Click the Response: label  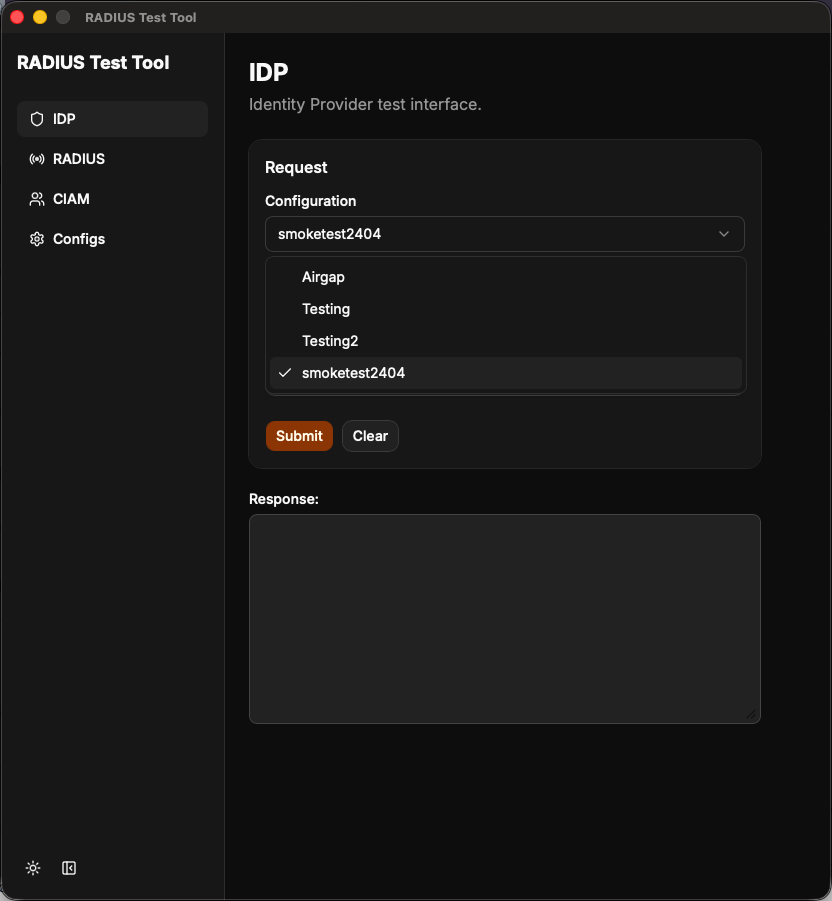(x=283, y=499)
